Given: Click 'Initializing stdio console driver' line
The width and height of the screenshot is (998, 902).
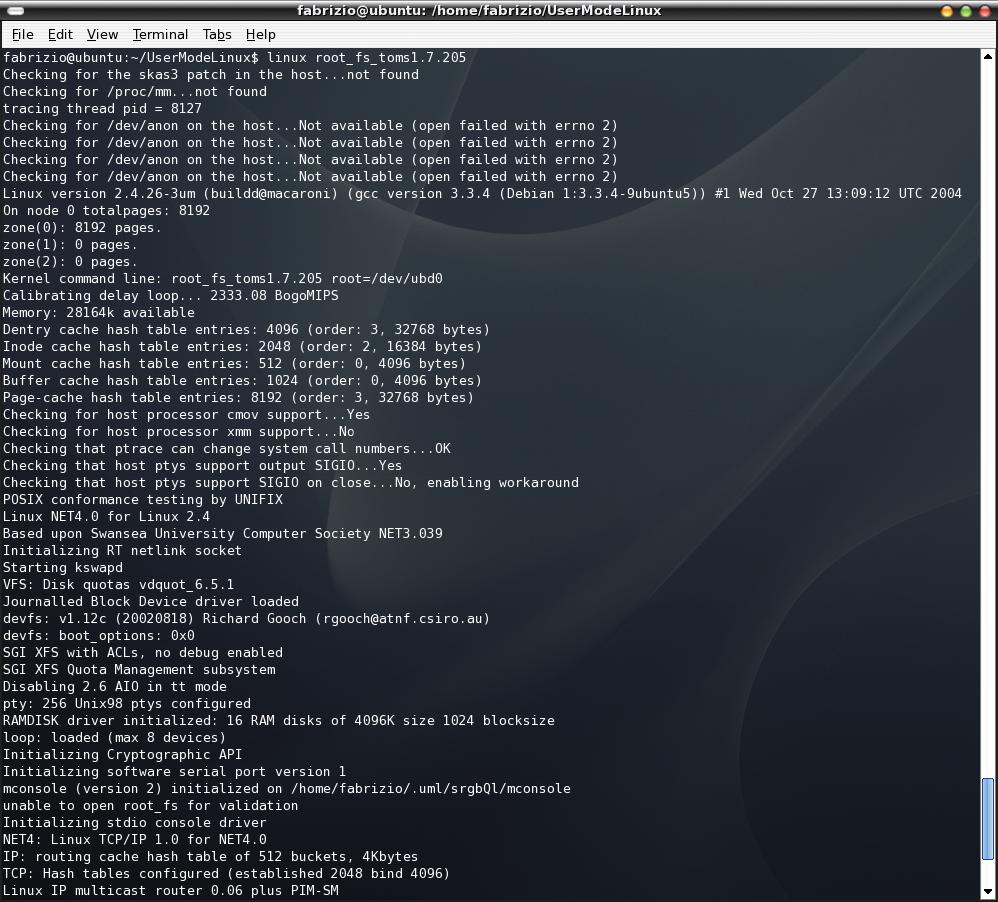Looking at the screenshot, I should [x=134, y=822].
